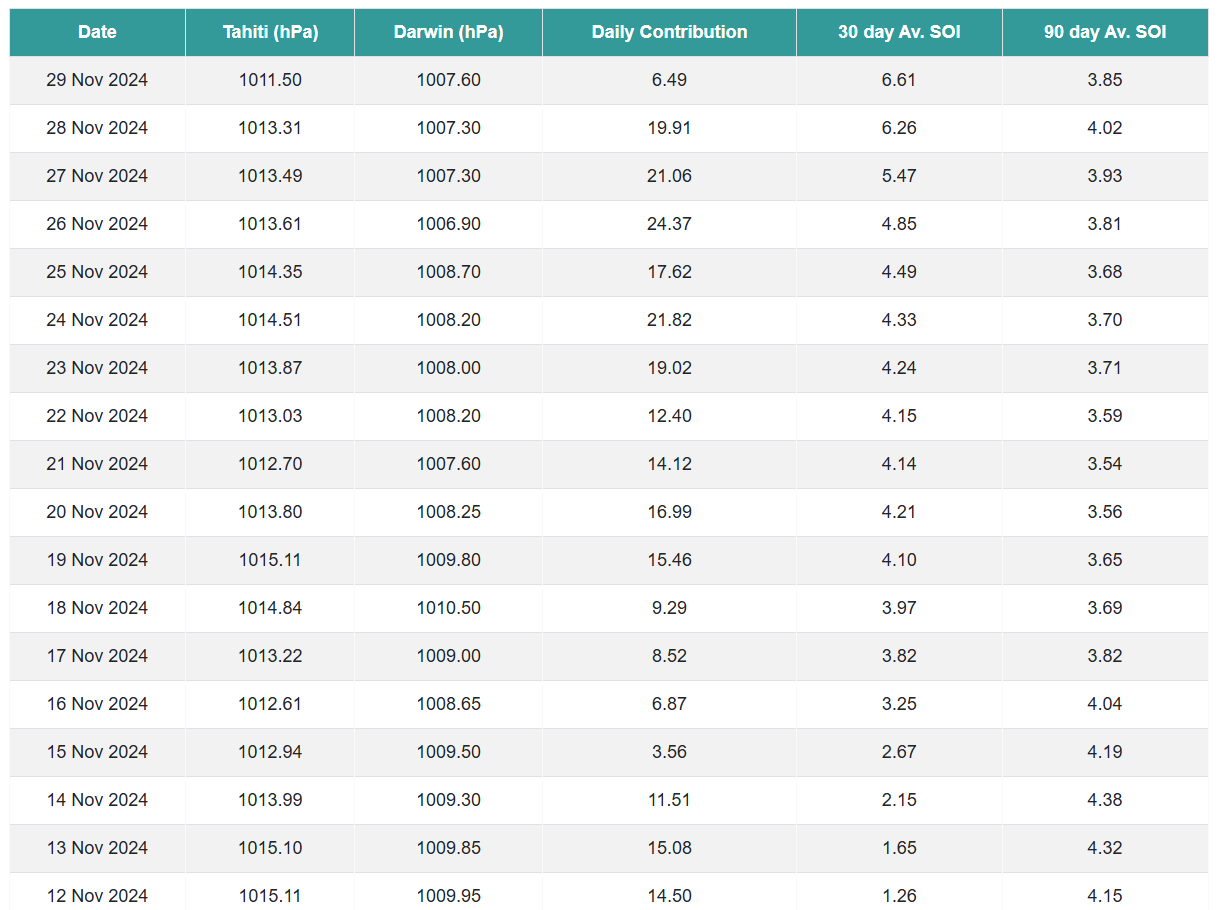Viewport: 1222px width, 910px height.
Task: Click Darwin value 1009.80
Action: [x=449, y=560]
